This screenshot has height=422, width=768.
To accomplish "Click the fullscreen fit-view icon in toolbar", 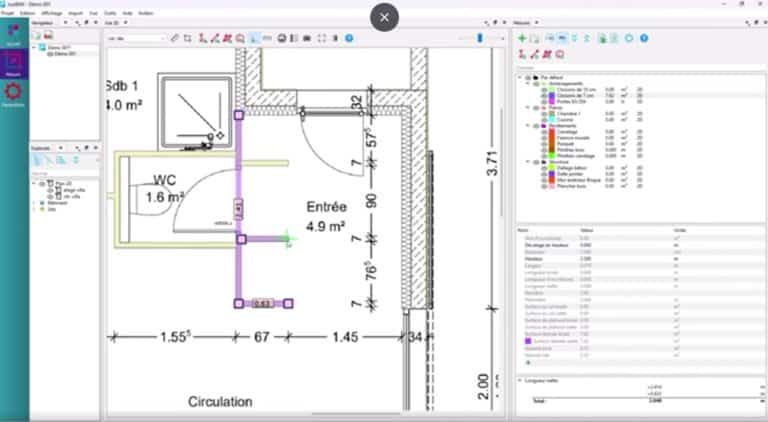I will (321, 38).
